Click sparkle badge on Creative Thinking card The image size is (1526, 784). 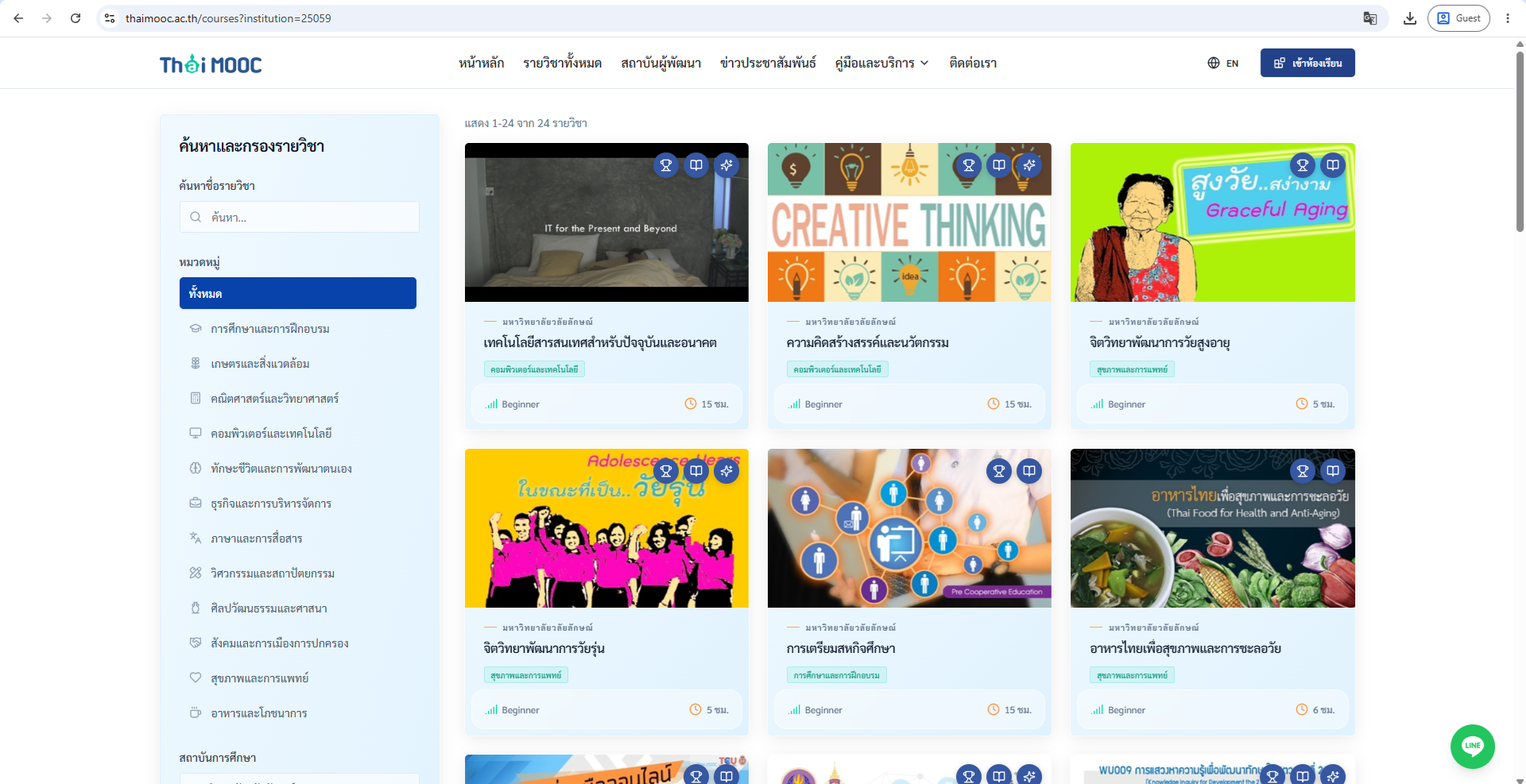click(1029, 165)
